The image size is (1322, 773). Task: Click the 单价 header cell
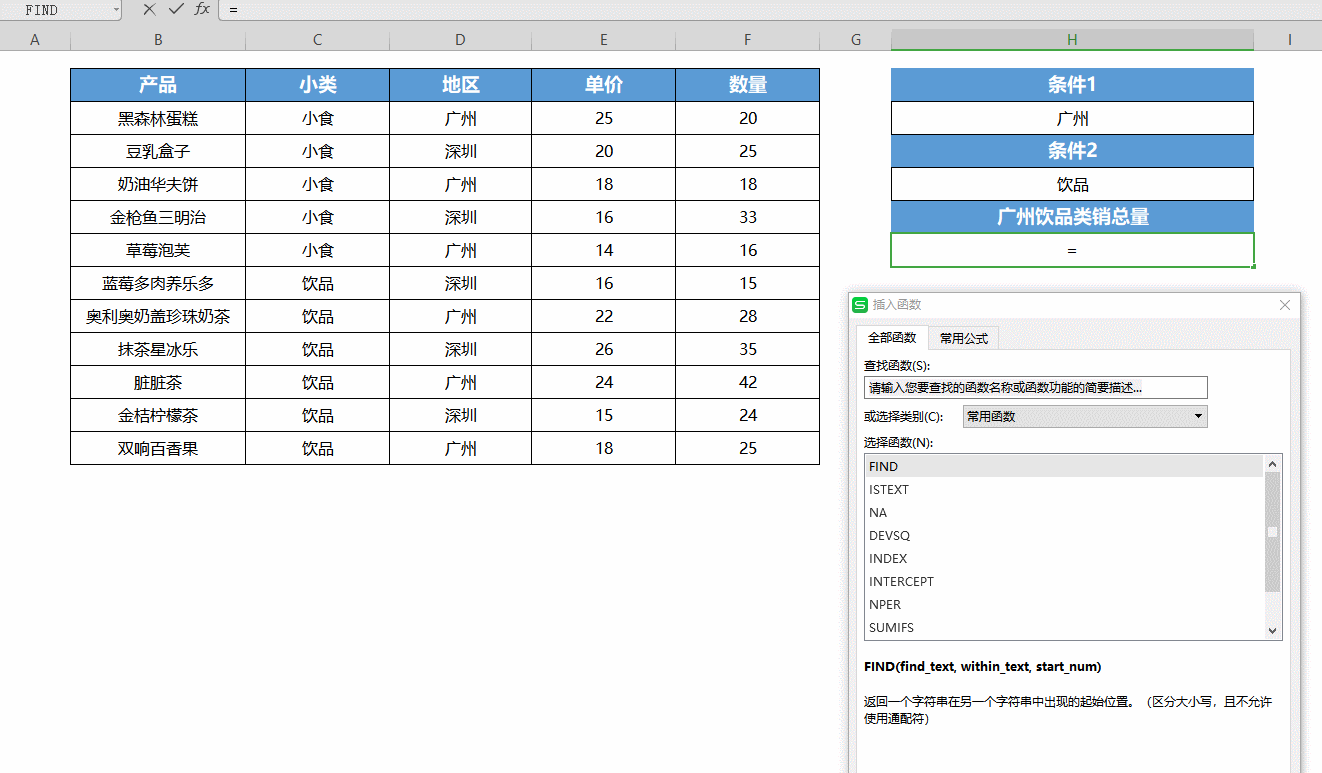click(603, 85)
